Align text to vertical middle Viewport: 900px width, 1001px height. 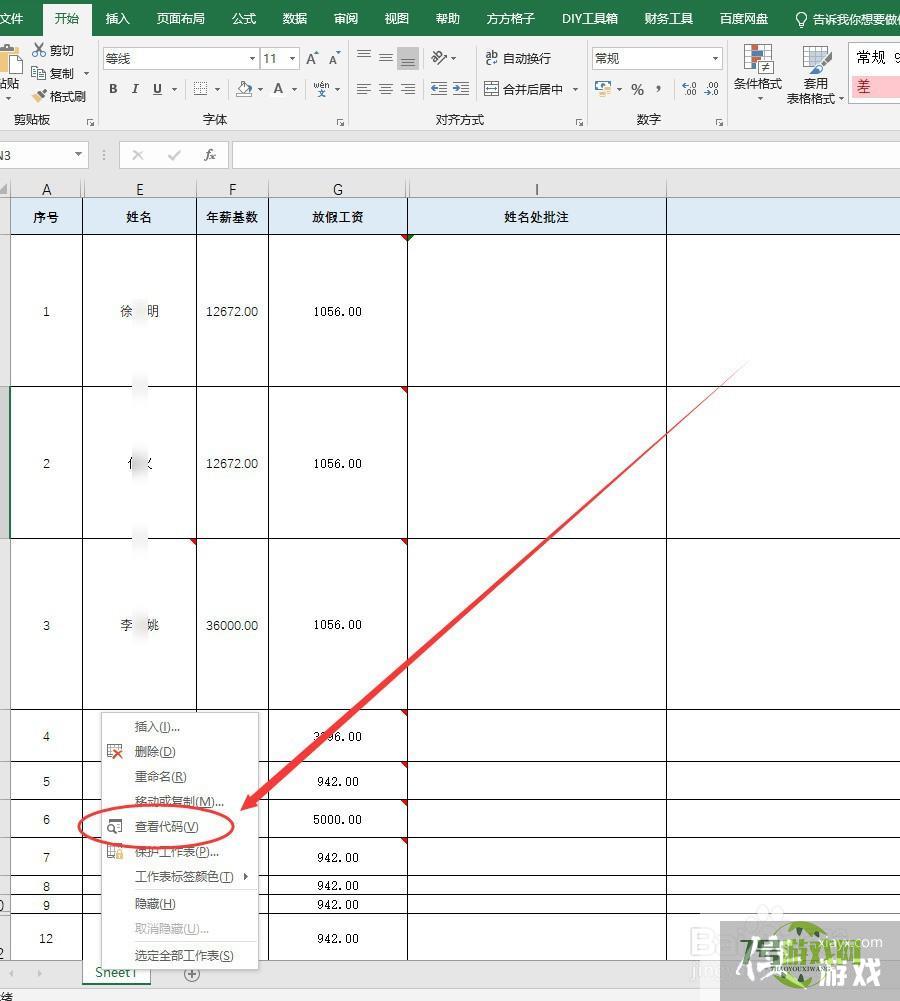coord(386,57)
